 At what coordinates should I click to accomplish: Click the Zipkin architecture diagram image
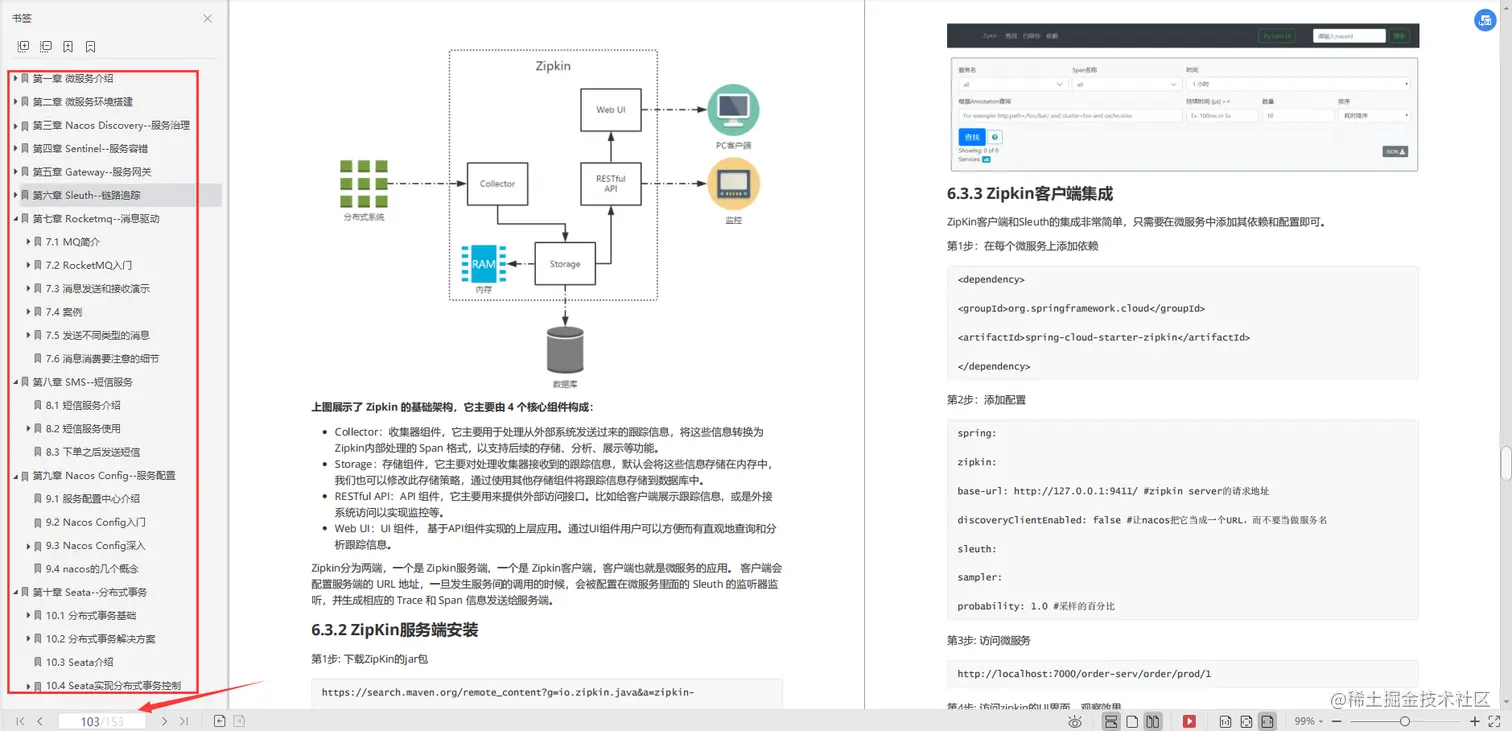click(549, 221)
